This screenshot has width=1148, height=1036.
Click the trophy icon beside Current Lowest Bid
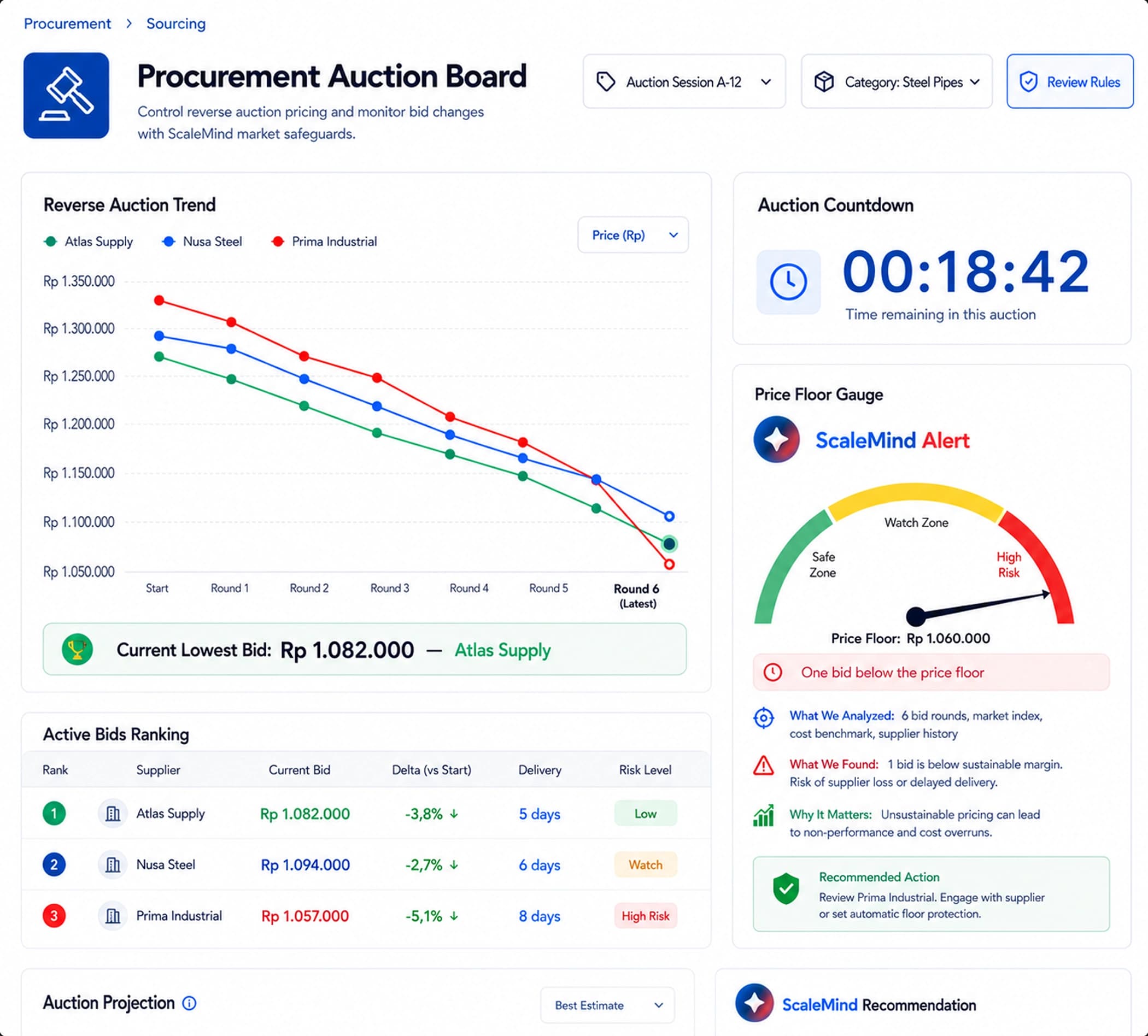click(78, 650)
